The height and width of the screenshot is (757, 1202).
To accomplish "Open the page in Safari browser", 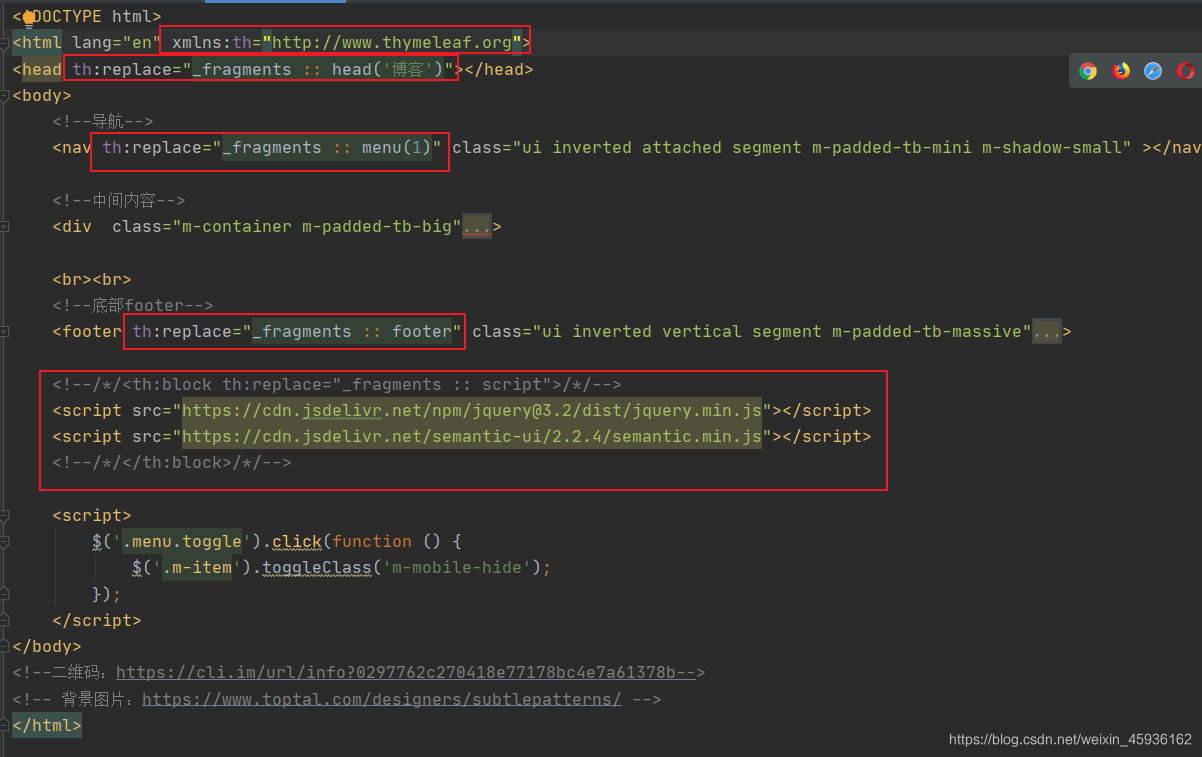I will [x=1153, y=71].
